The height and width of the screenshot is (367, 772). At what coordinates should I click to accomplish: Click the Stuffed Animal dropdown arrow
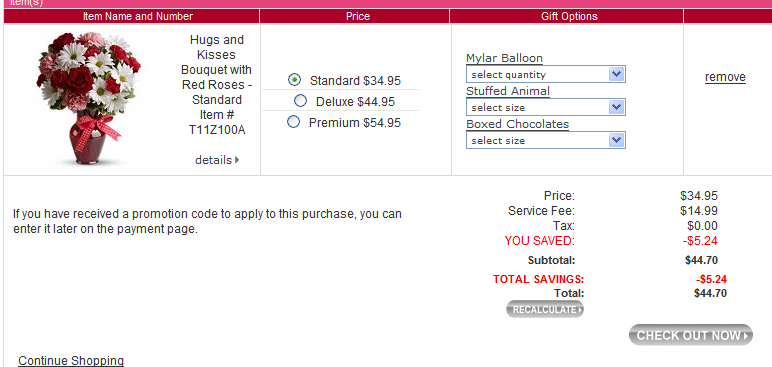tap(616, 107)
